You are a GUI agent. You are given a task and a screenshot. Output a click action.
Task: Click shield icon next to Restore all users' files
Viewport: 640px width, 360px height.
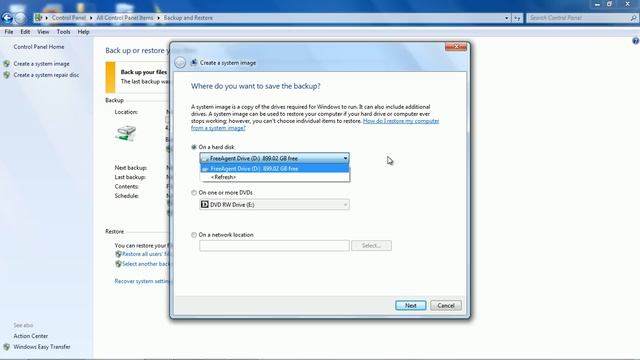118,254
